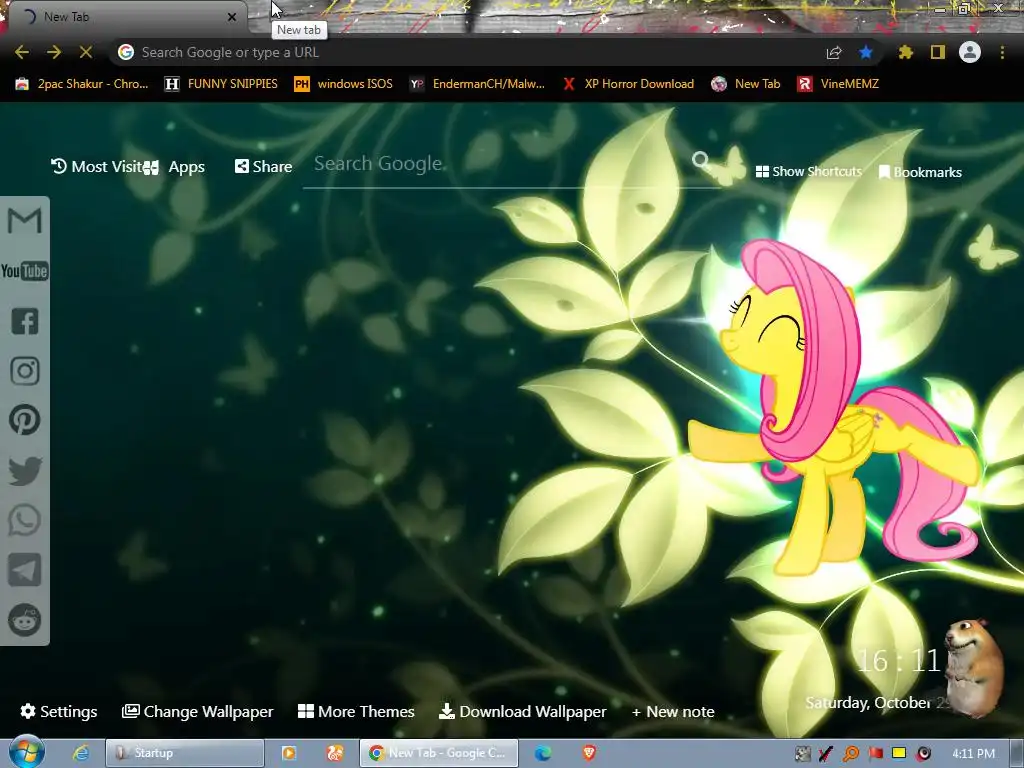Add a New note
The width and height of the screenshot is (1024, 768).
(x=673, y=711)
